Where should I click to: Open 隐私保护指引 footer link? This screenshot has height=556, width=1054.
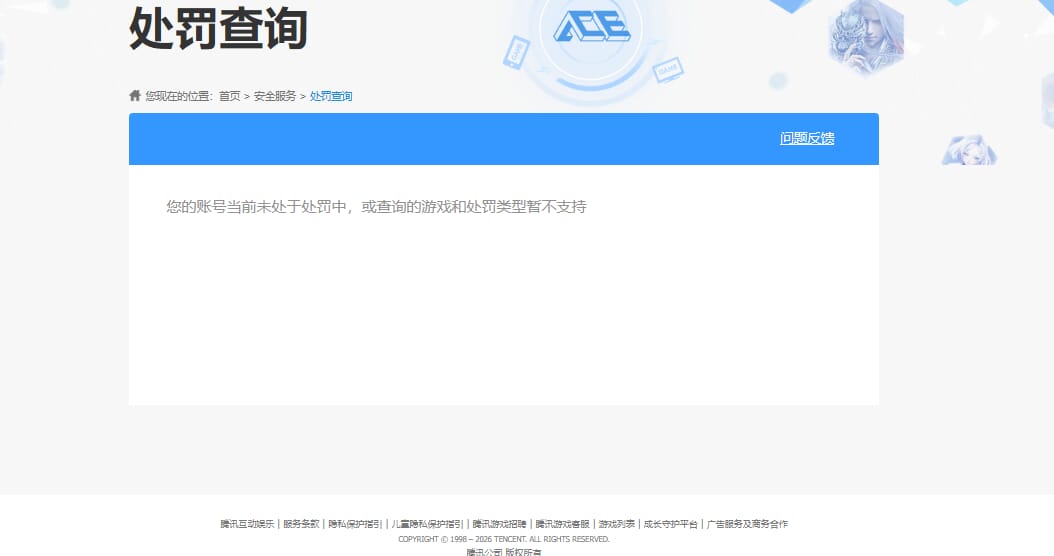pyautogui.click(x=355, y=524)
